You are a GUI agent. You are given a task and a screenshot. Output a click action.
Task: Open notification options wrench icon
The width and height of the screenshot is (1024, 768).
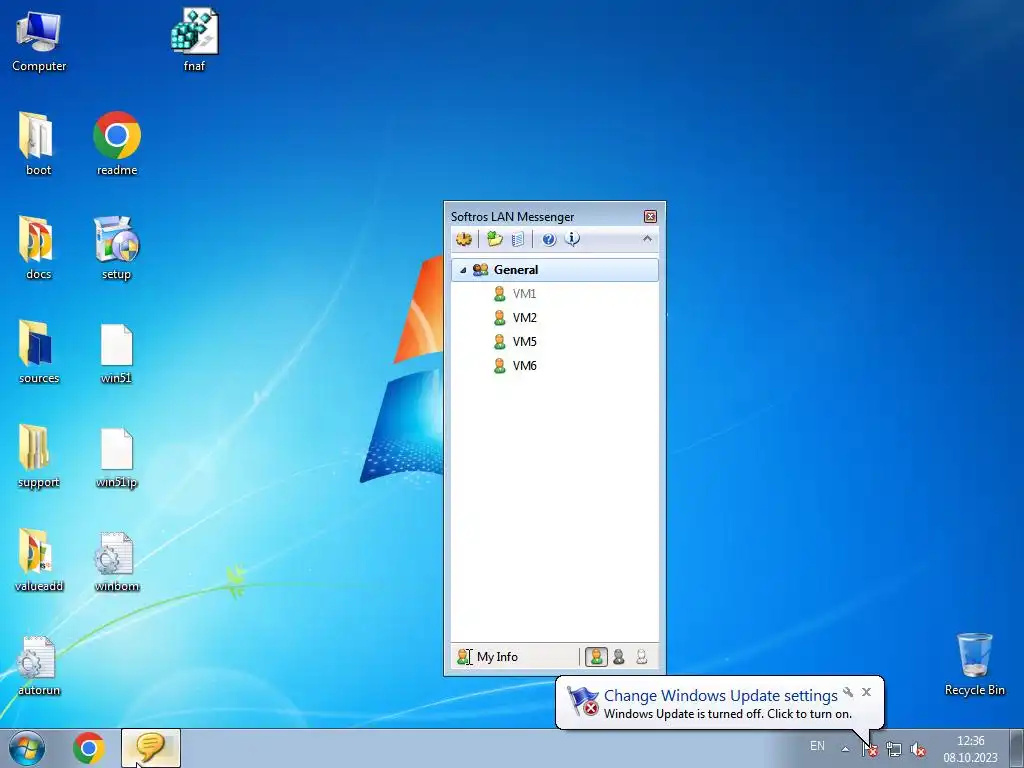coord(848,692)
